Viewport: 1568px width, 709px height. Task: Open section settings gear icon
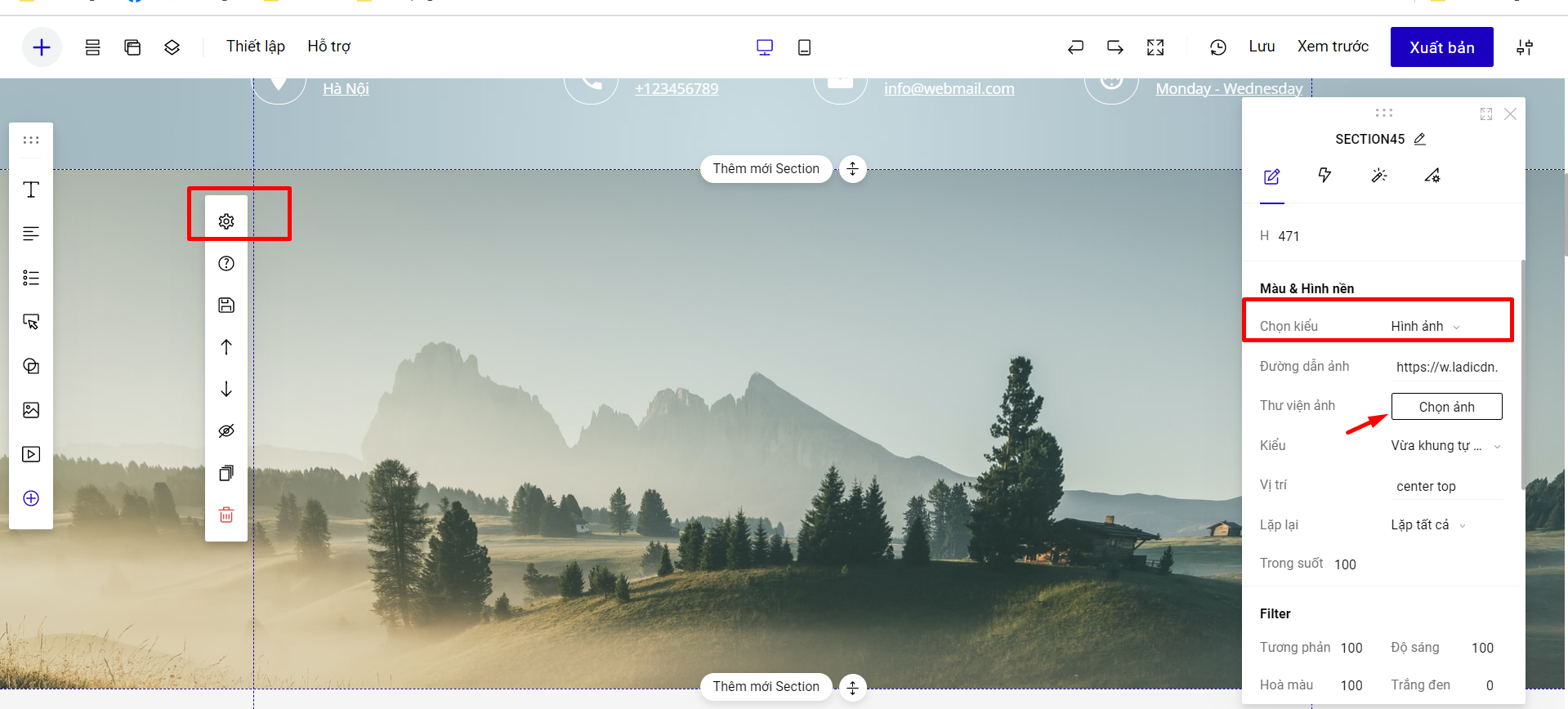[x=226, y=221]
